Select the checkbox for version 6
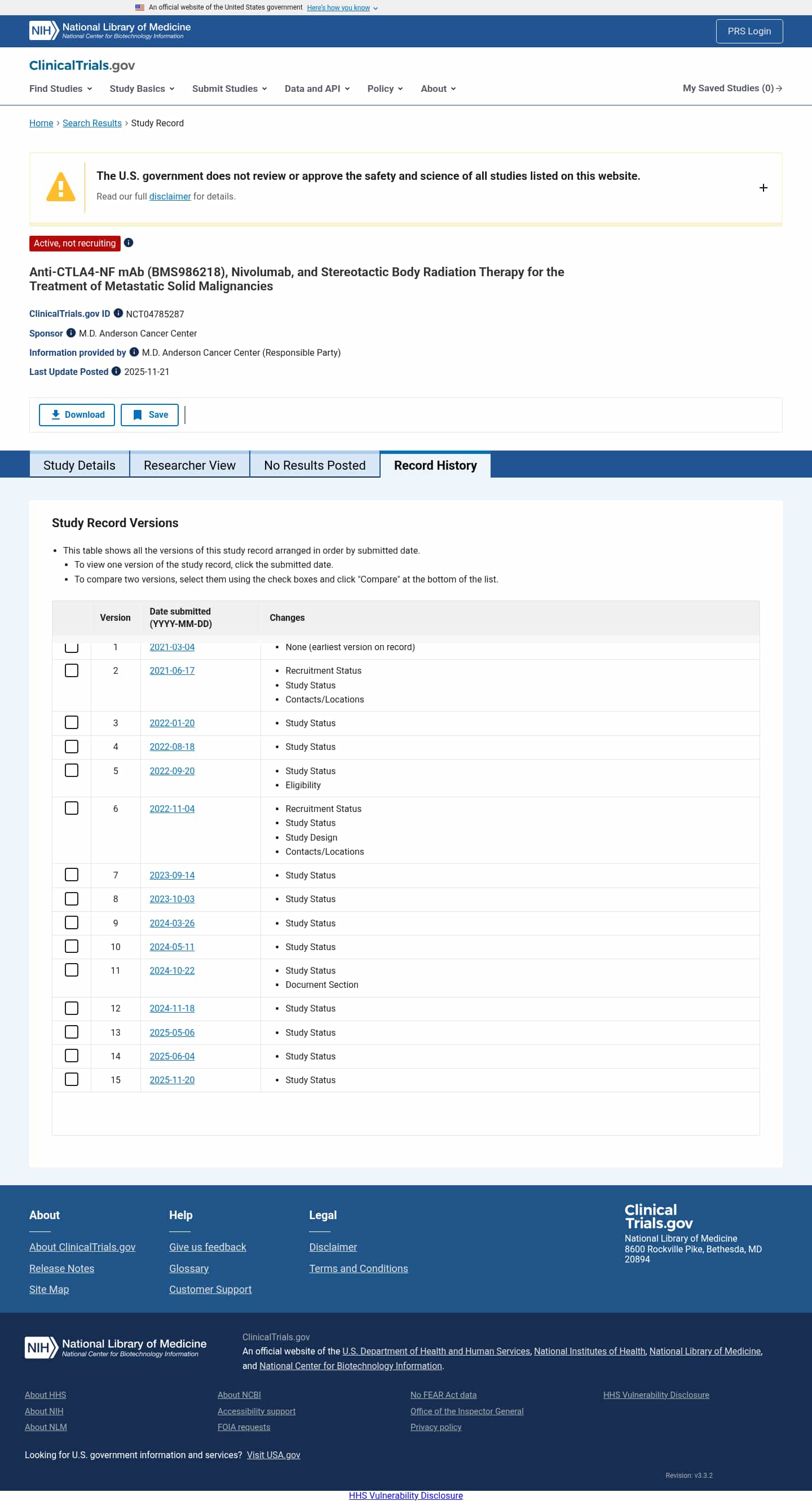The width and height of the screenshot is (812, 1501). click(72, 808)
